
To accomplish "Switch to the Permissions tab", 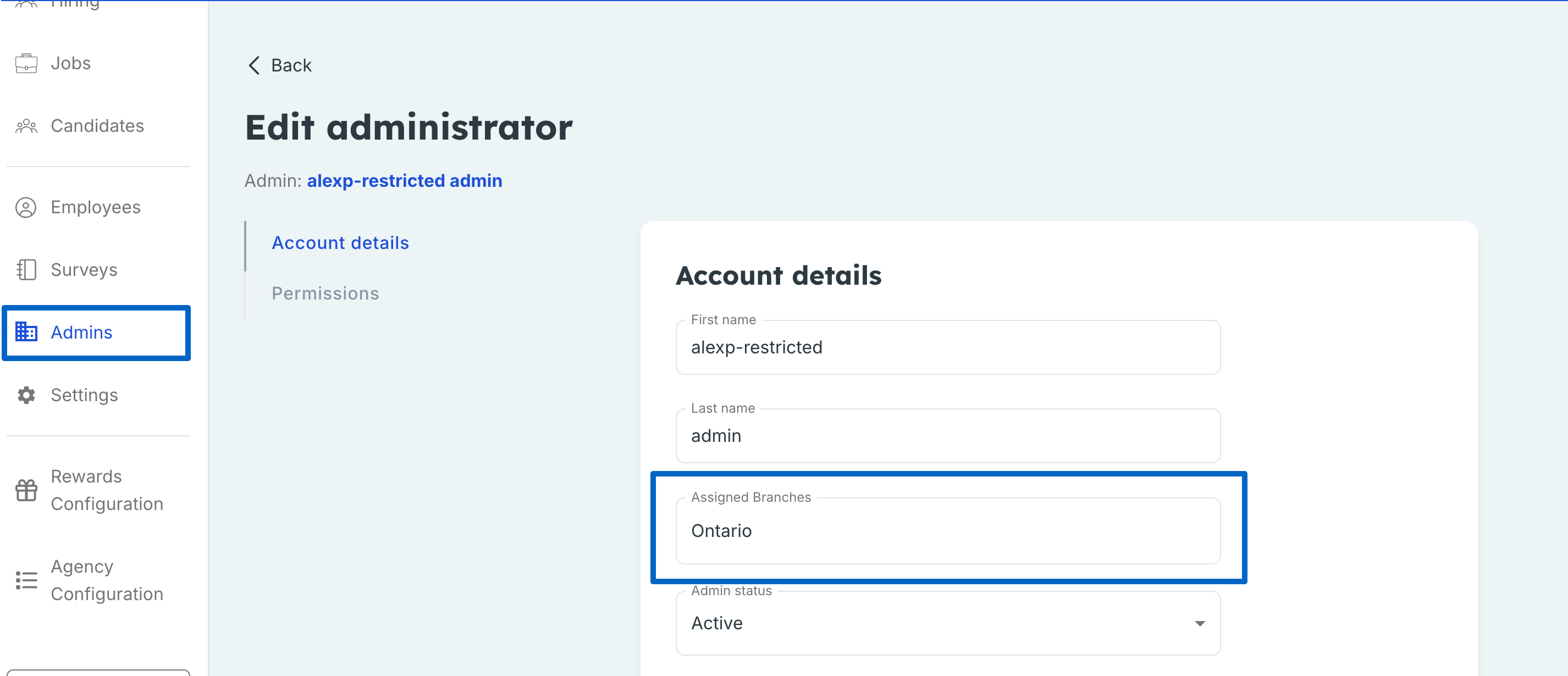I will click(325, 293).
